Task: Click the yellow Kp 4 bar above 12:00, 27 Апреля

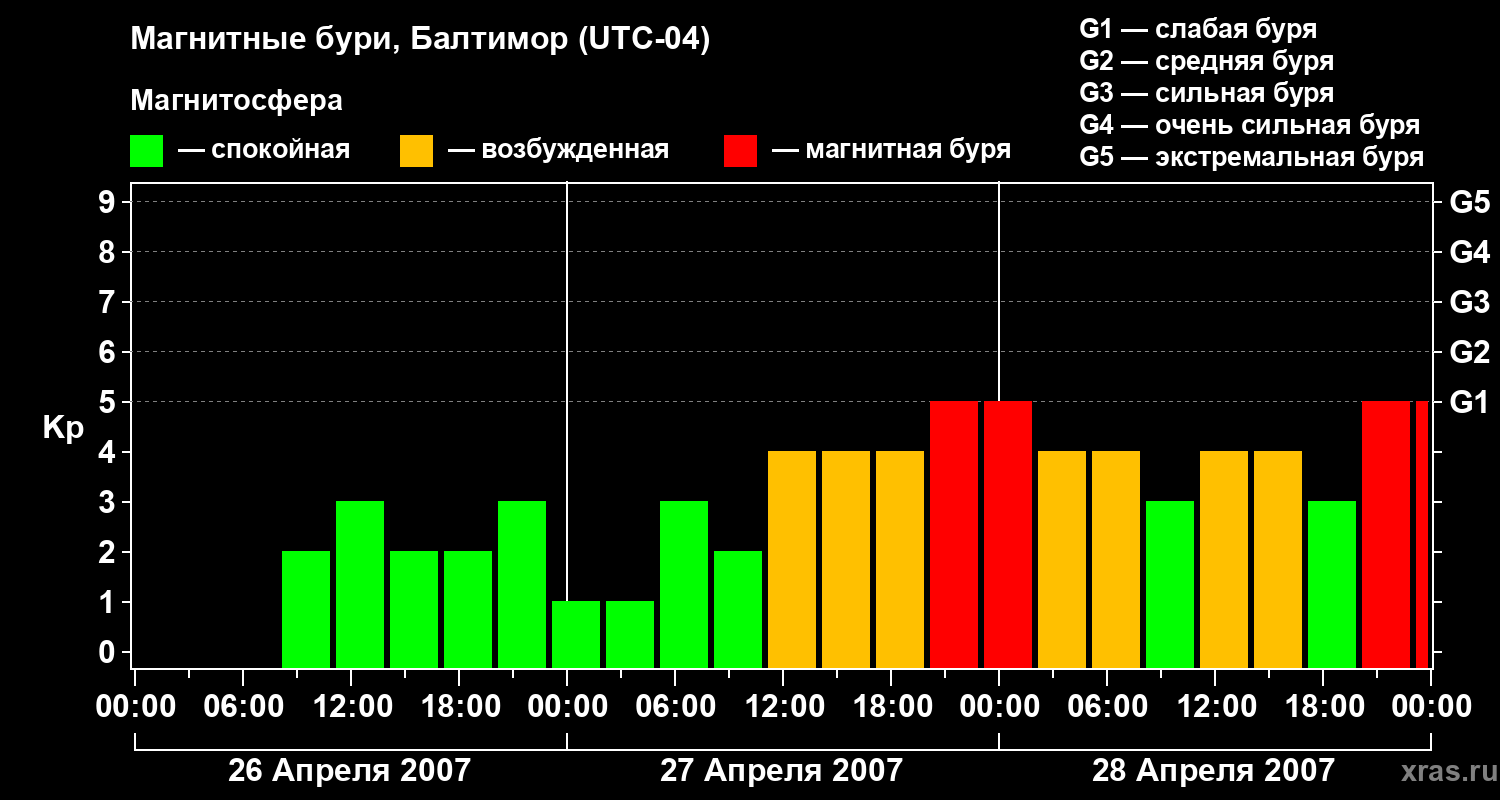Action: pos(792,559)
